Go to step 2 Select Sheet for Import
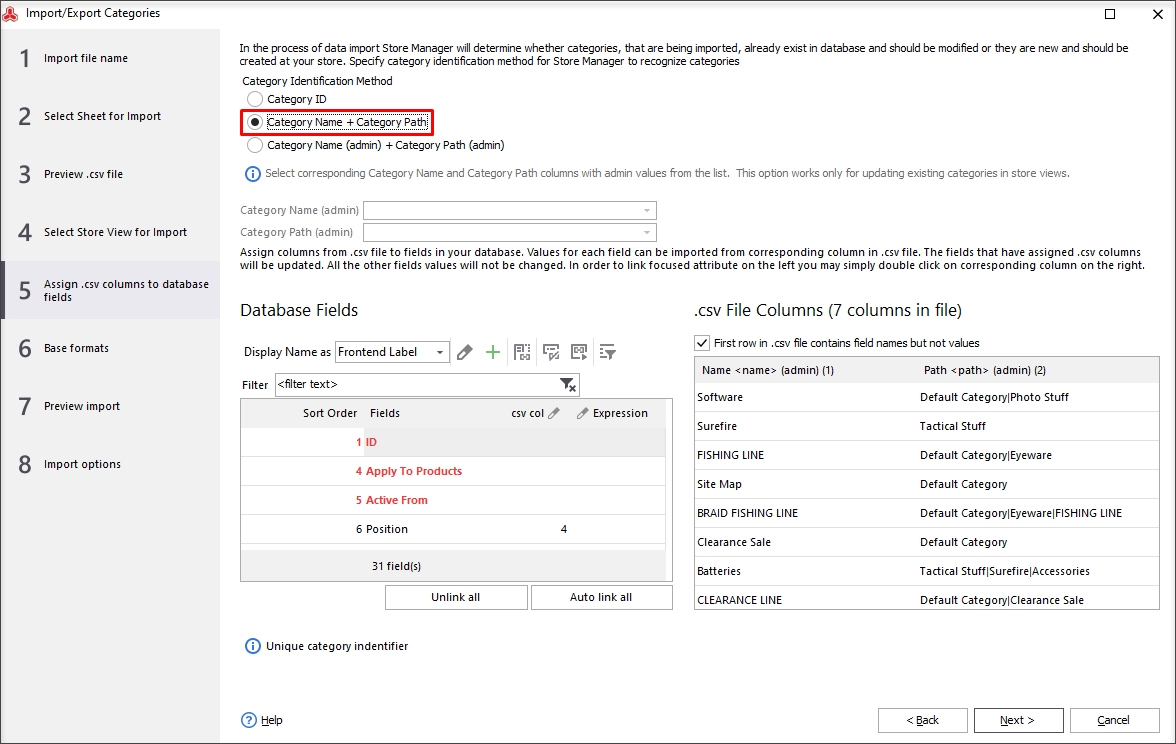Viewport: 1176px width, 744px height. (x=110, y=116)
